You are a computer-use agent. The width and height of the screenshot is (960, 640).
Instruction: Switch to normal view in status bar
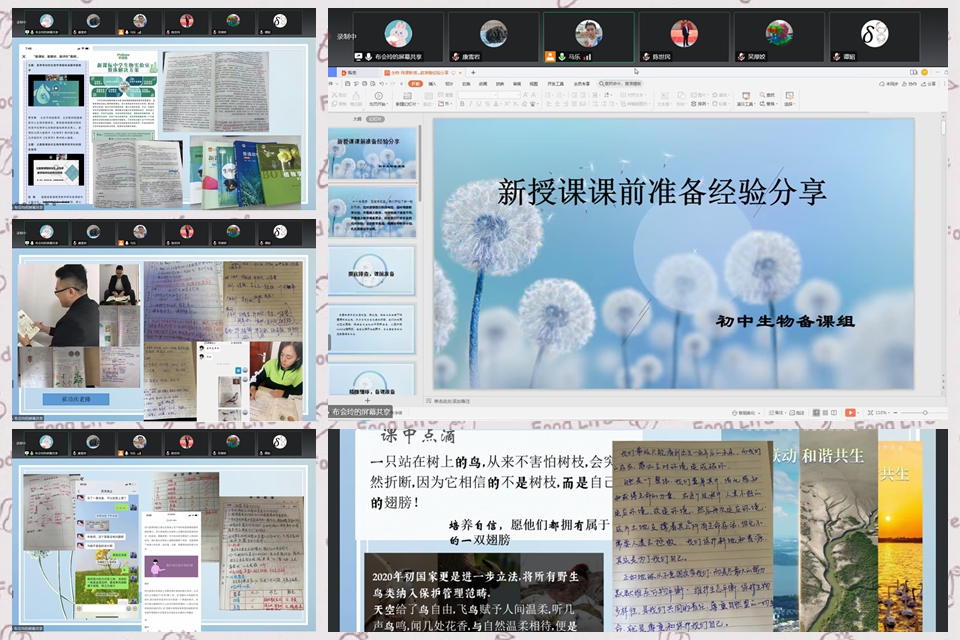tap(816, 413)
